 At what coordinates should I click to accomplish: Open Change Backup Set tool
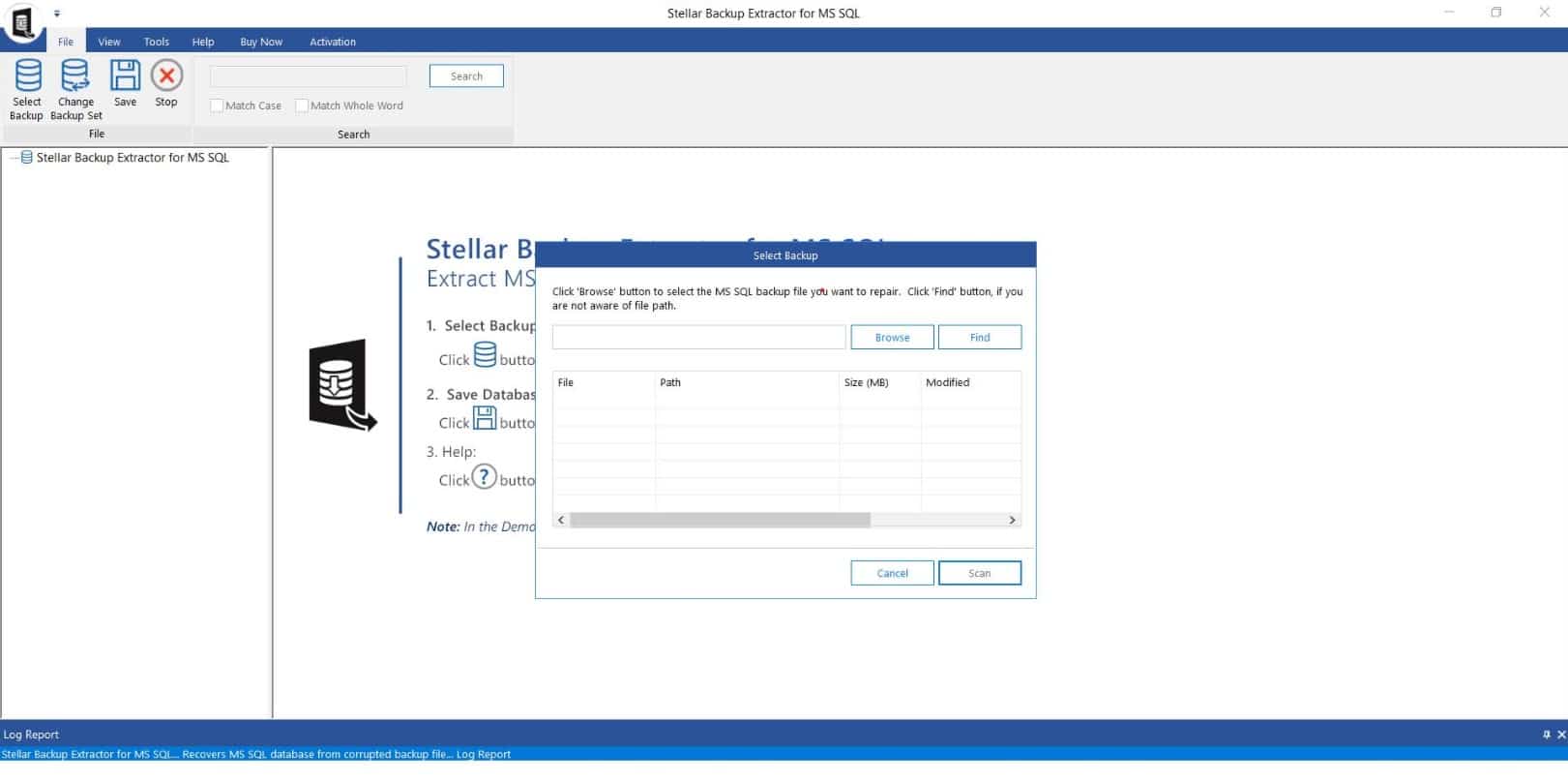[75, 89]
